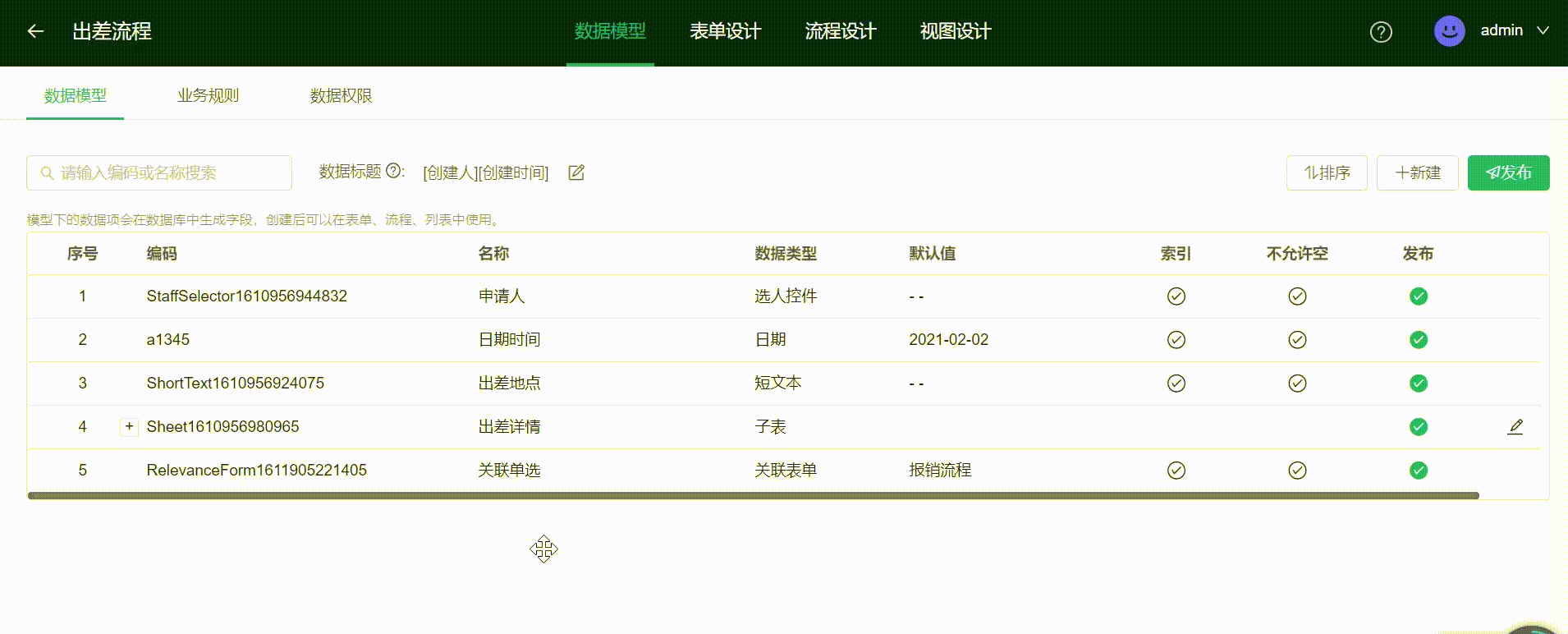
Task: Click the 子表 data type cell
Action: click(x=770, y=427)
